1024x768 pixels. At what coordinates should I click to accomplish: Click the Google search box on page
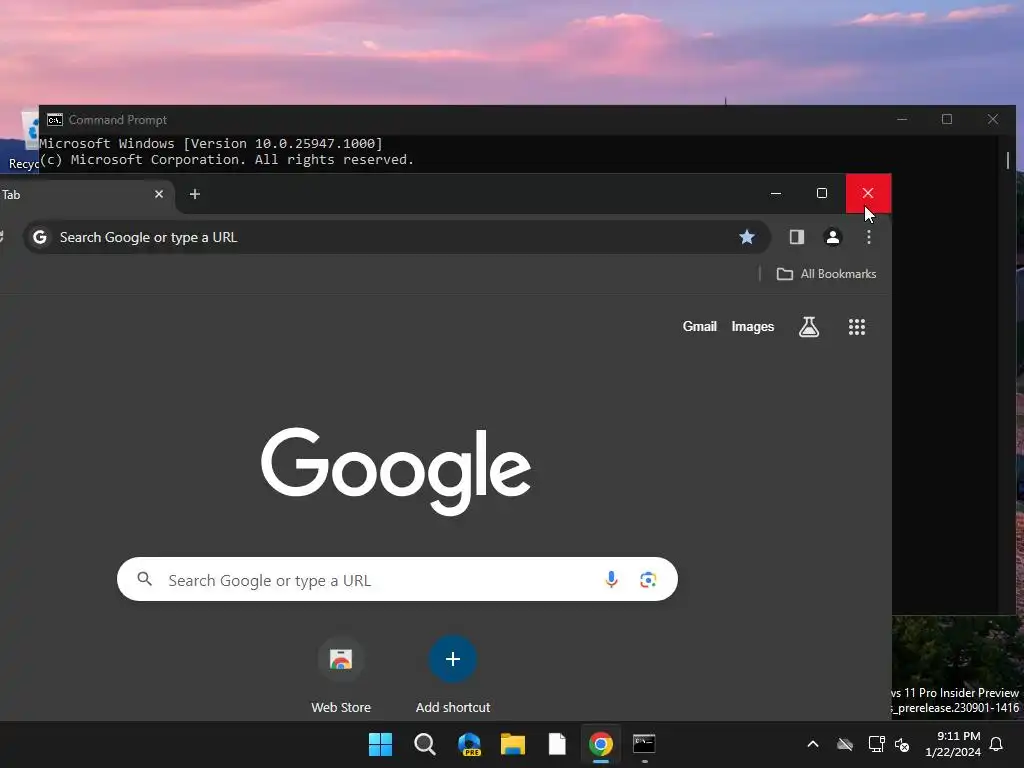[397, 579]
